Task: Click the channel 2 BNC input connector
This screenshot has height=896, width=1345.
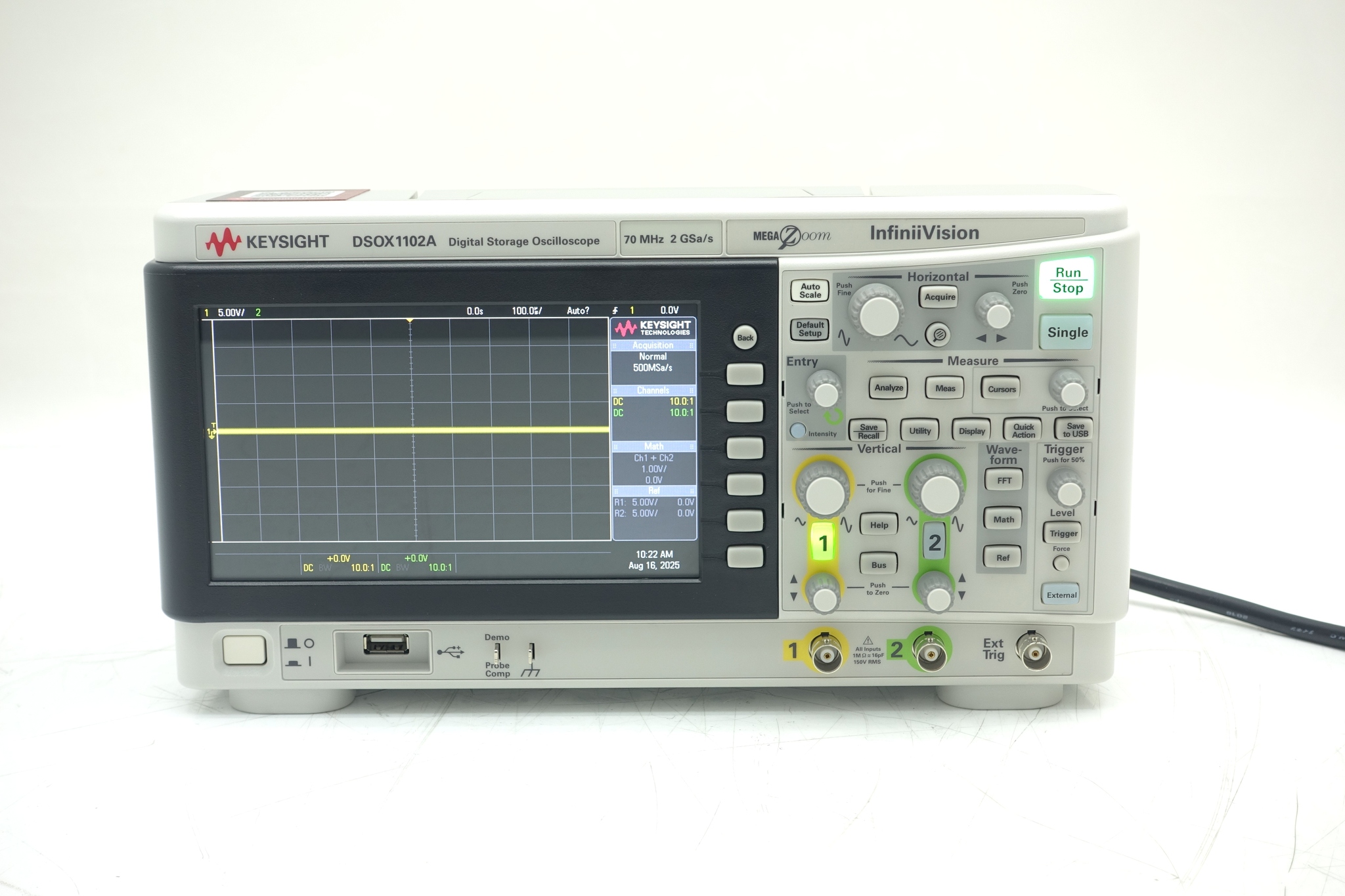Action: tap(930, 652)
